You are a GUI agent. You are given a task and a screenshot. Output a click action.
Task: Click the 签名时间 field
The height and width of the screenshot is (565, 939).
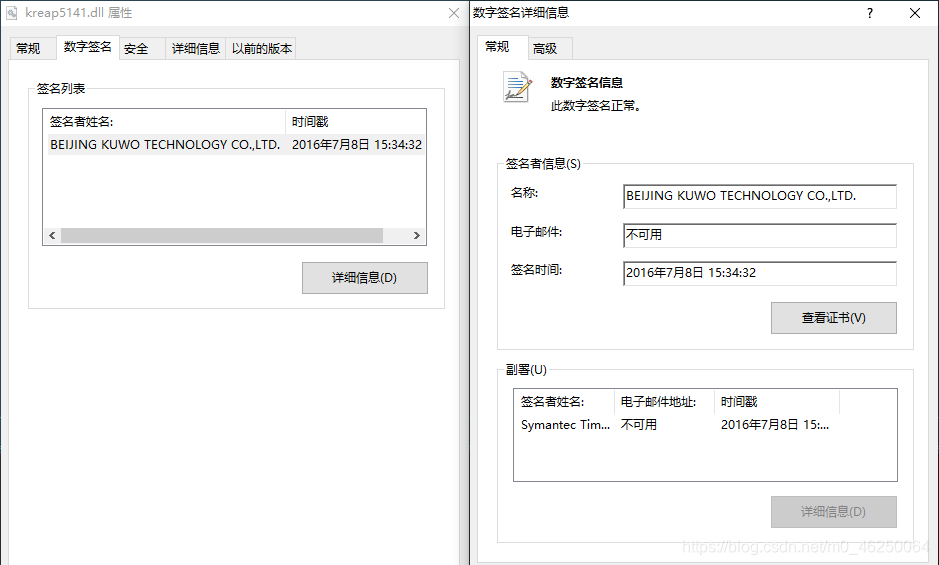(759, 273)
